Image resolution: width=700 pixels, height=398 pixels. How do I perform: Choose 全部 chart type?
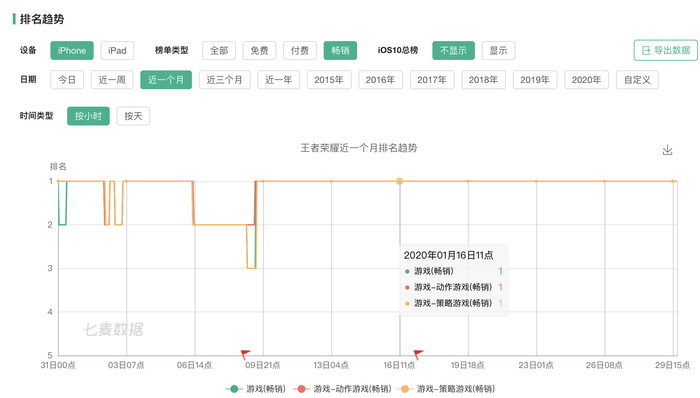pyautogui.click(x=219, y=50)
